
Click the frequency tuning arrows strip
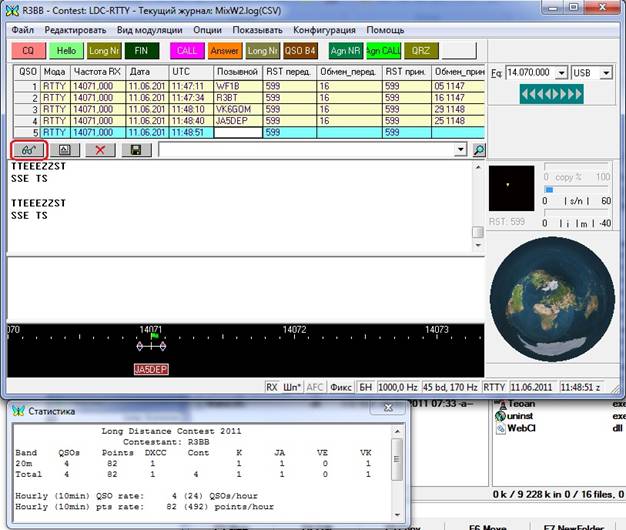click(552, 94)
